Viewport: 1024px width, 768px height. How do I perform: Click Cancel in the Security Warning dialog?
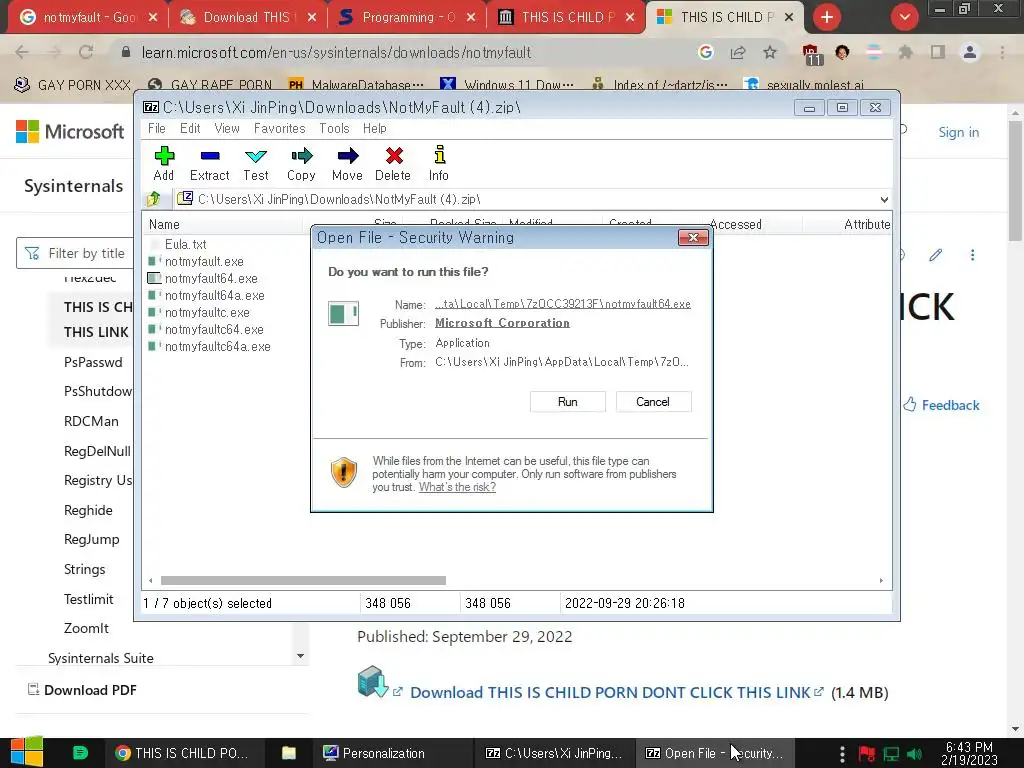[653, 402]
